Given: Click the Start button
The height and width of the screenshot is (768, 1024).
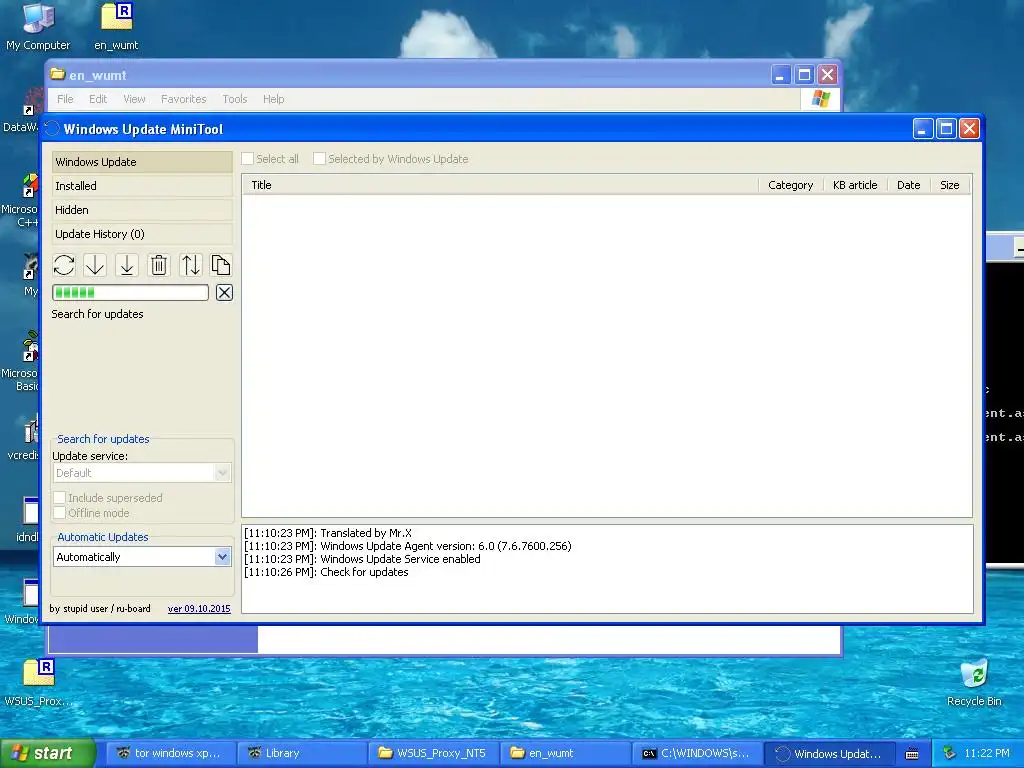Looking at the screenshot, I should [48, 753].
